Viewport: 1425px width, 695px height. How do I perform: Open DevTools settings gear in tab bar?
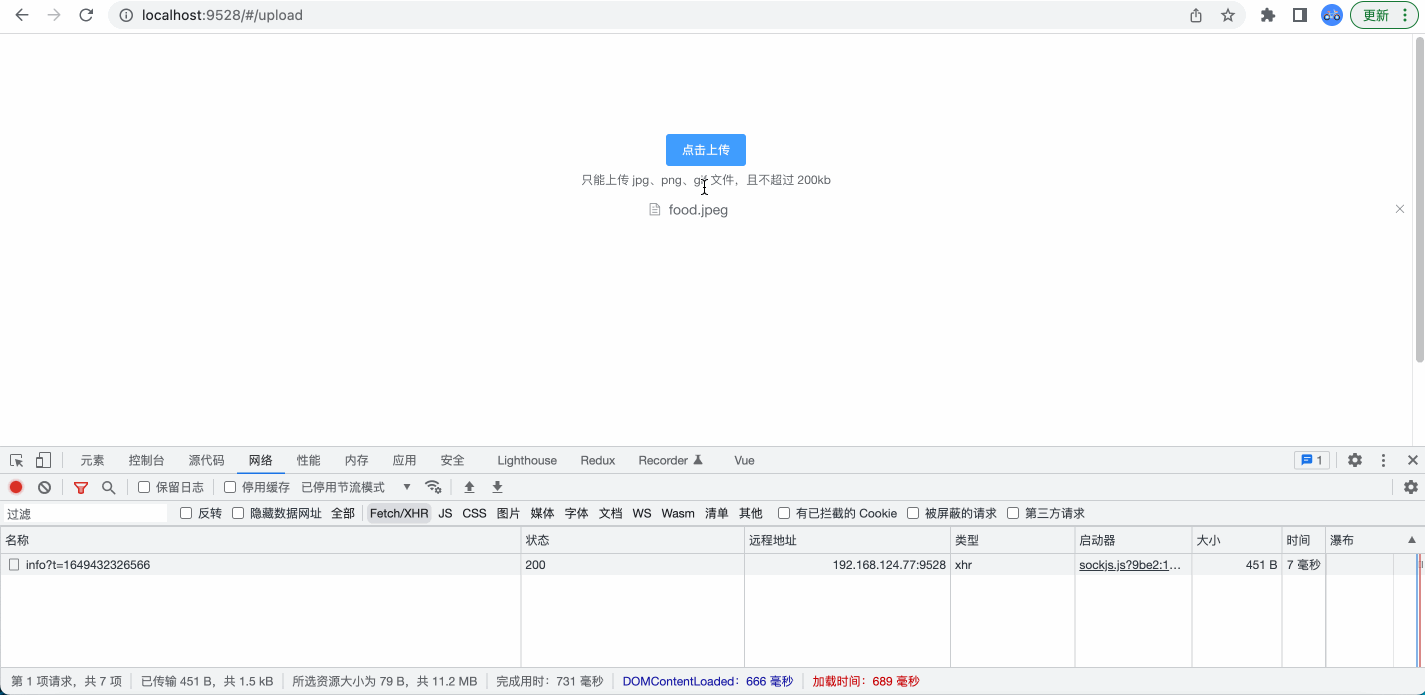click(x=1355, y=460)
